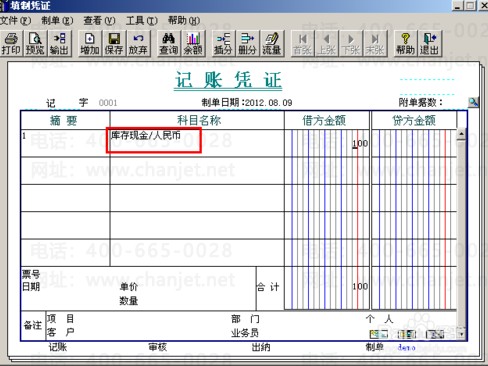Click the 记账凭证 title text
The height and width of the screenshot is (366, 488).
click(228, 80)
